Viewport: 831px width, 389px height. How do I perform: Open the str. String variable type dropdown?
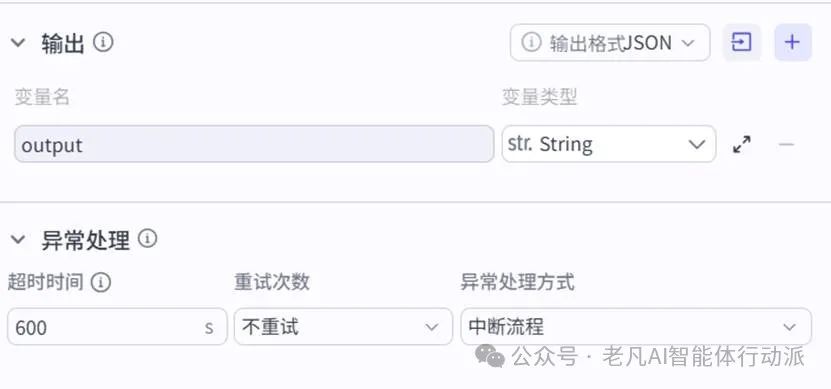609,144
